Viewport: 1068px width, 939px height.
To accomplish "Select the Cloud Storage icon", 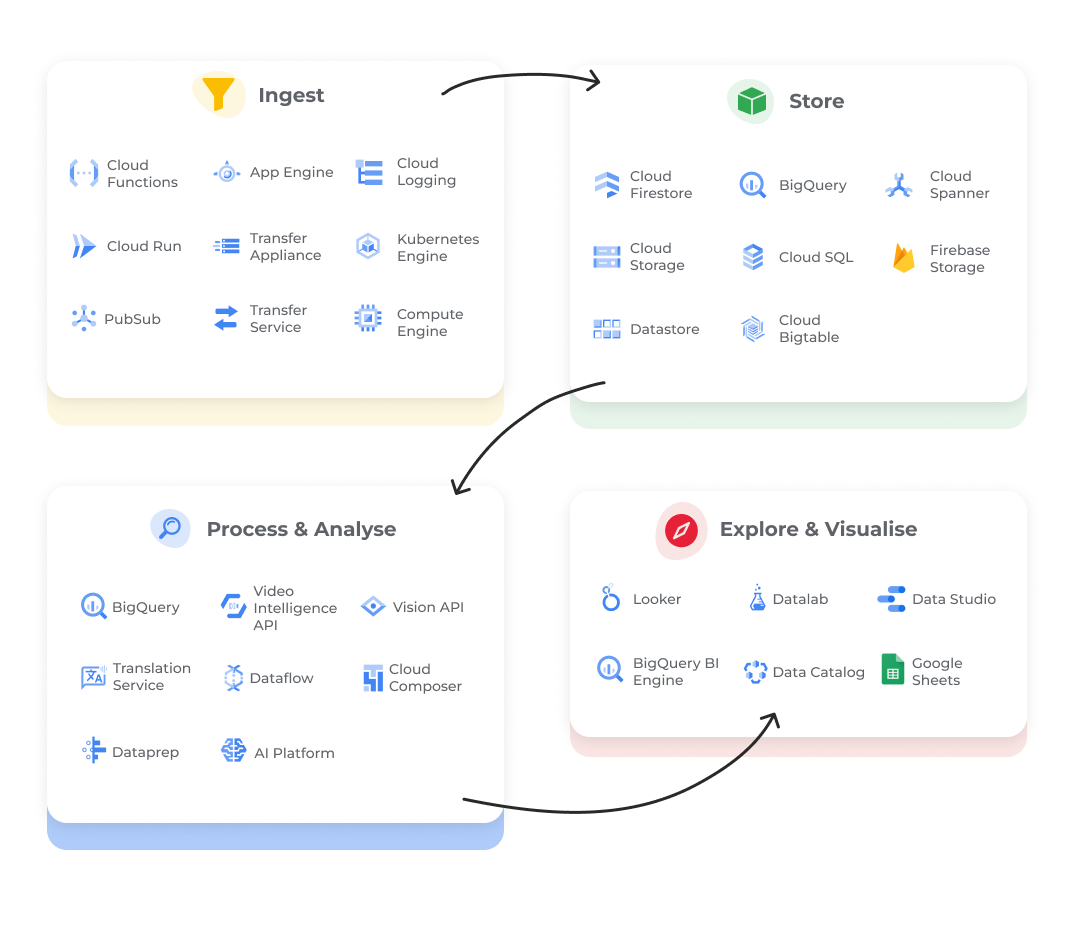I will pyautogui.click(x=607, y=257).
